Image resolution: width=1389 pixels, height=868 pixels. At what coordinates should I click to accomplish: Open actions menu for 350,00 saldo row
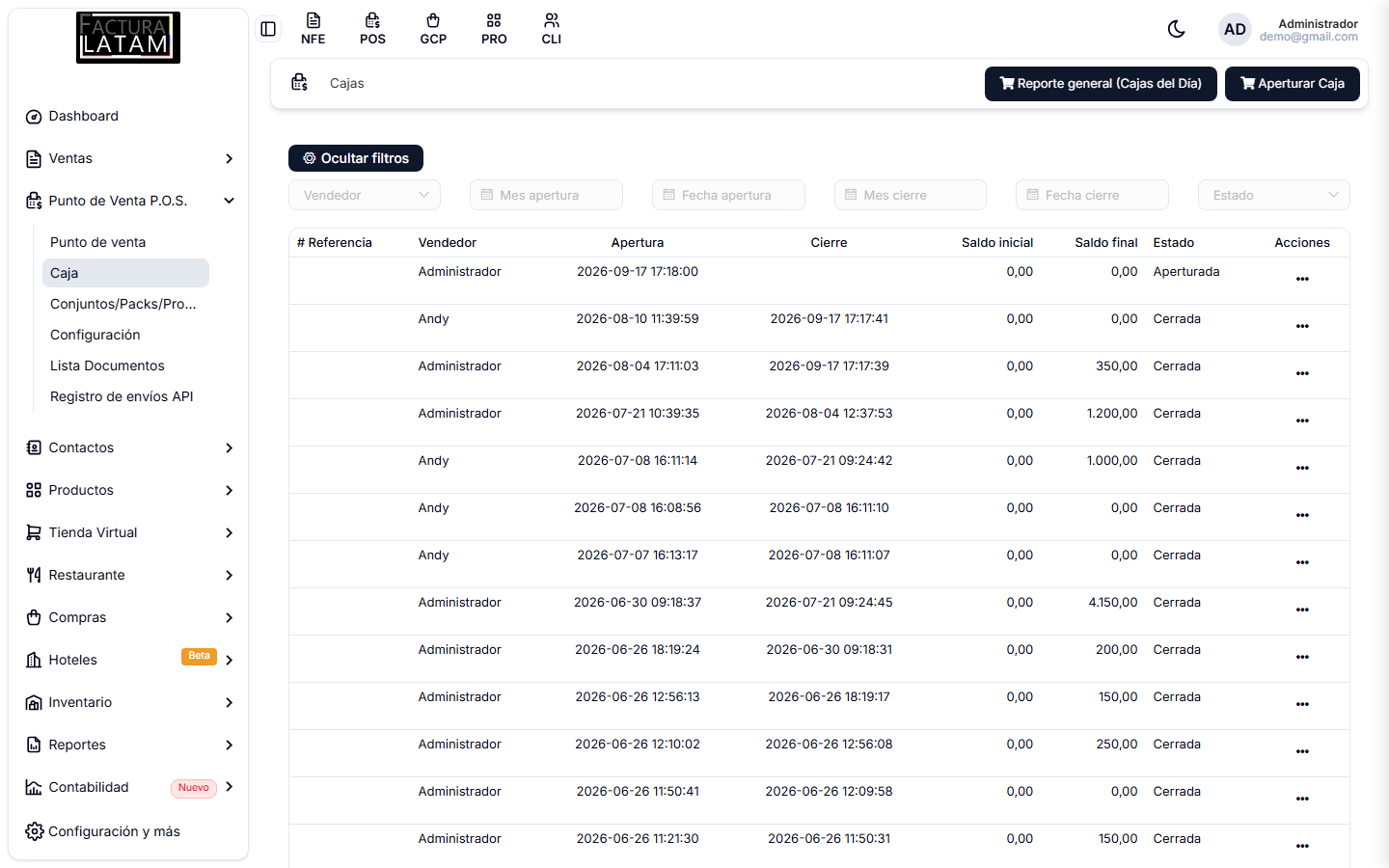point(1302,373)
